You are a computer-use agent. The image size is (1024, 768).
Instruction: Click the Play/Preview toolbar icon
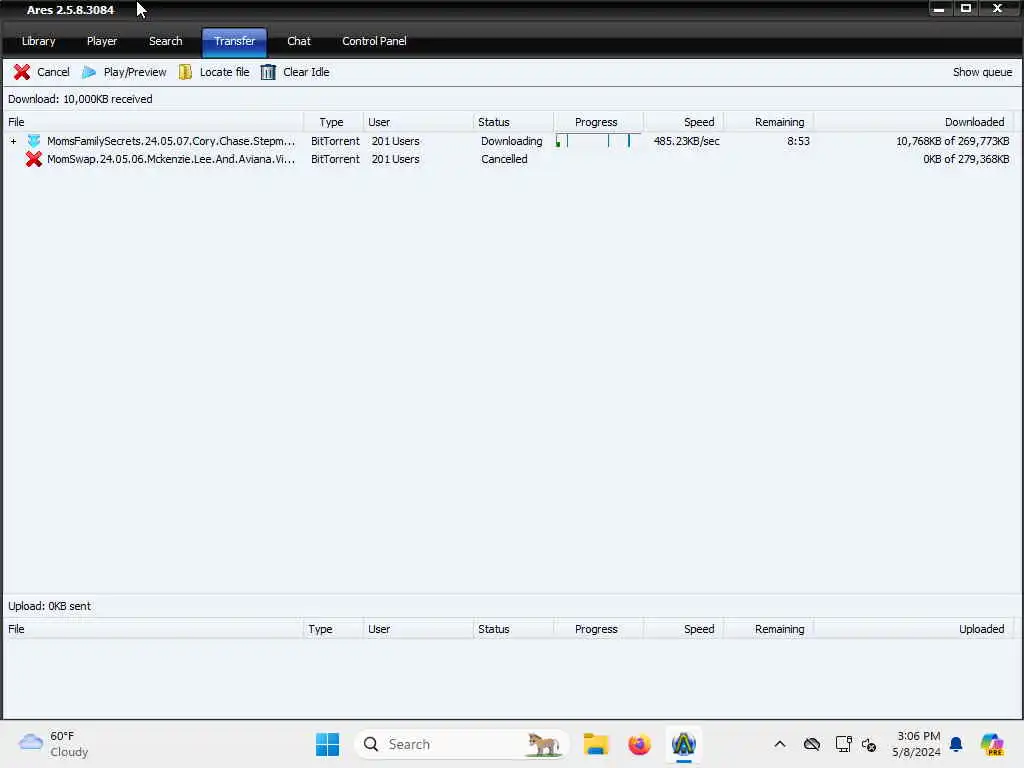pos(89,72)
